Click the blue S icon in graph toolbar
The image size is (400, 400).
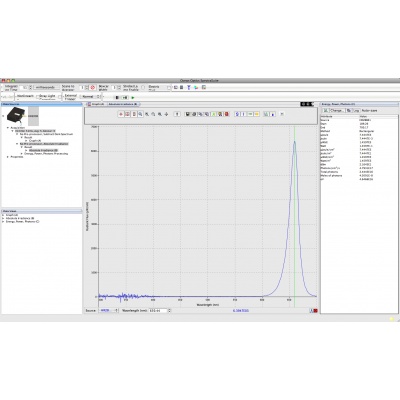pos(237,114)
